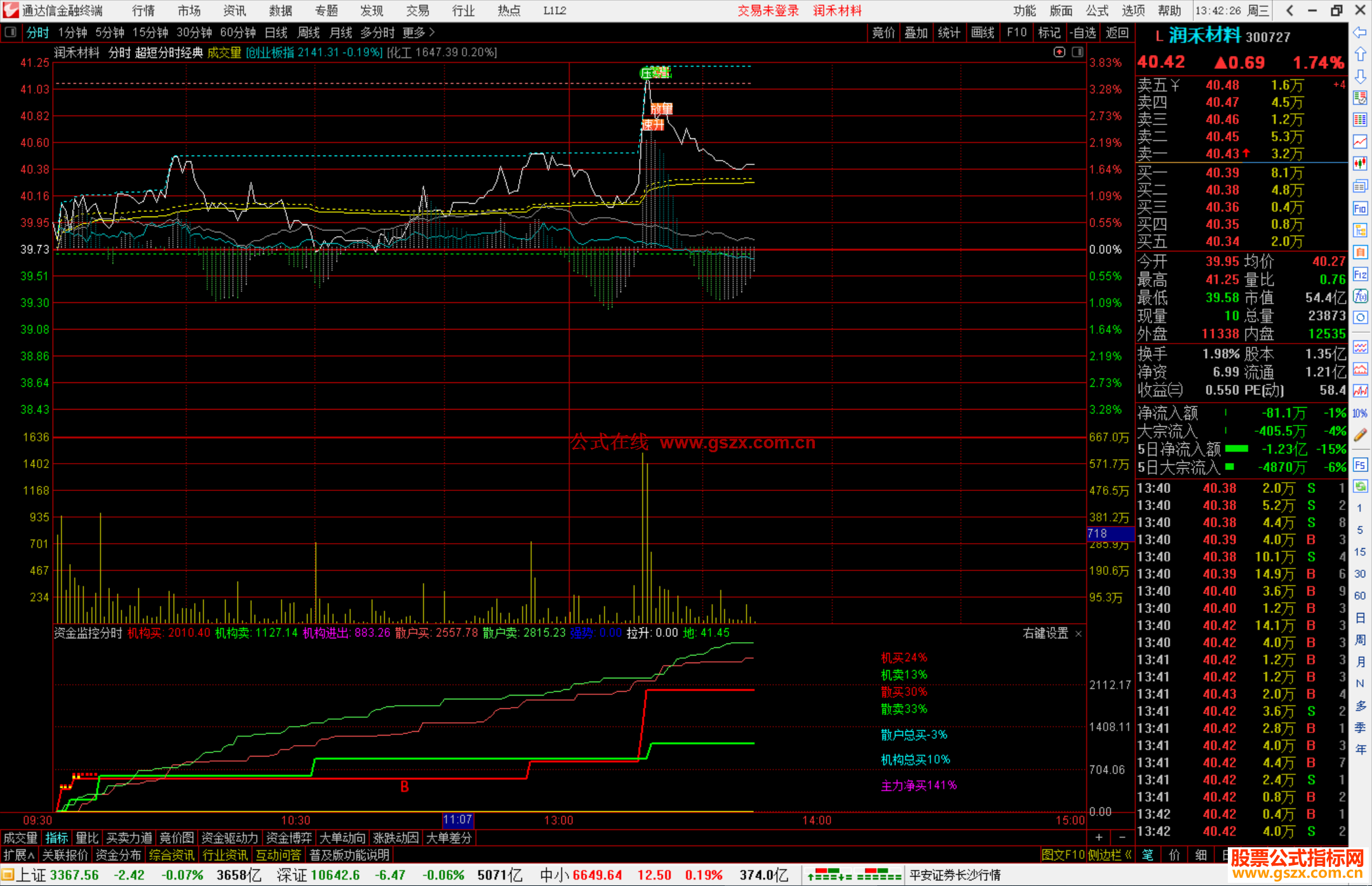Click the F10 company info icon in sidebar

[x=1360, y=208]
